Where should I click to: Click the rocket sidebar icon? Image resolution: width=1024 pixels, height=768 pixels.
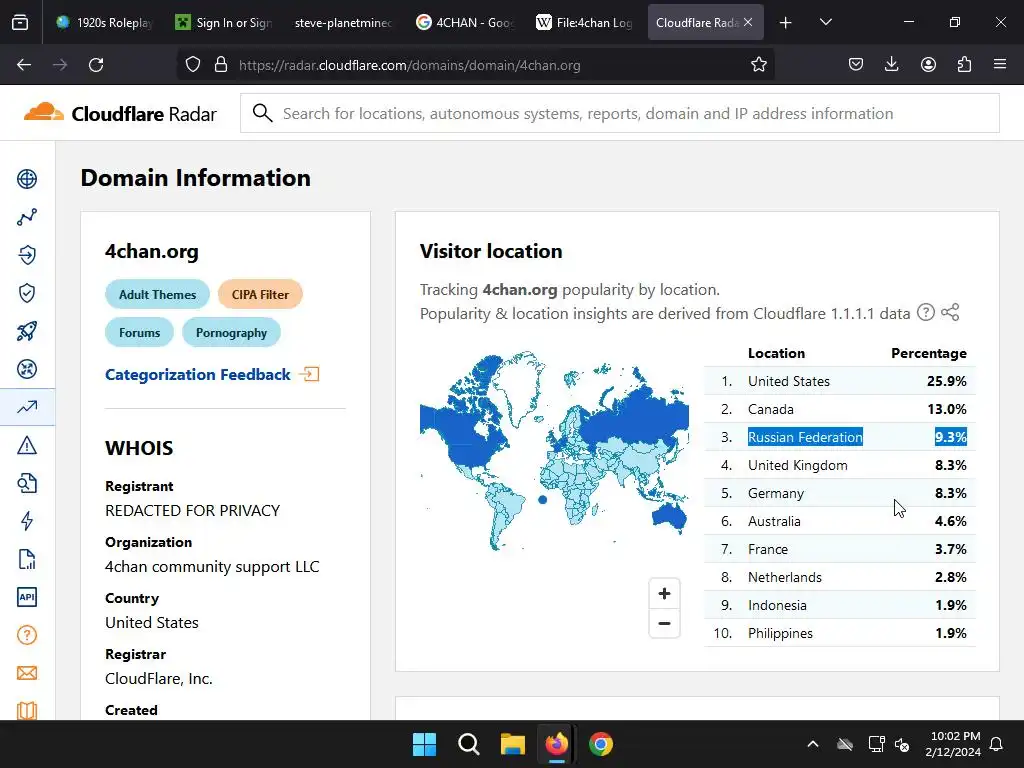[x=27, y=331]
